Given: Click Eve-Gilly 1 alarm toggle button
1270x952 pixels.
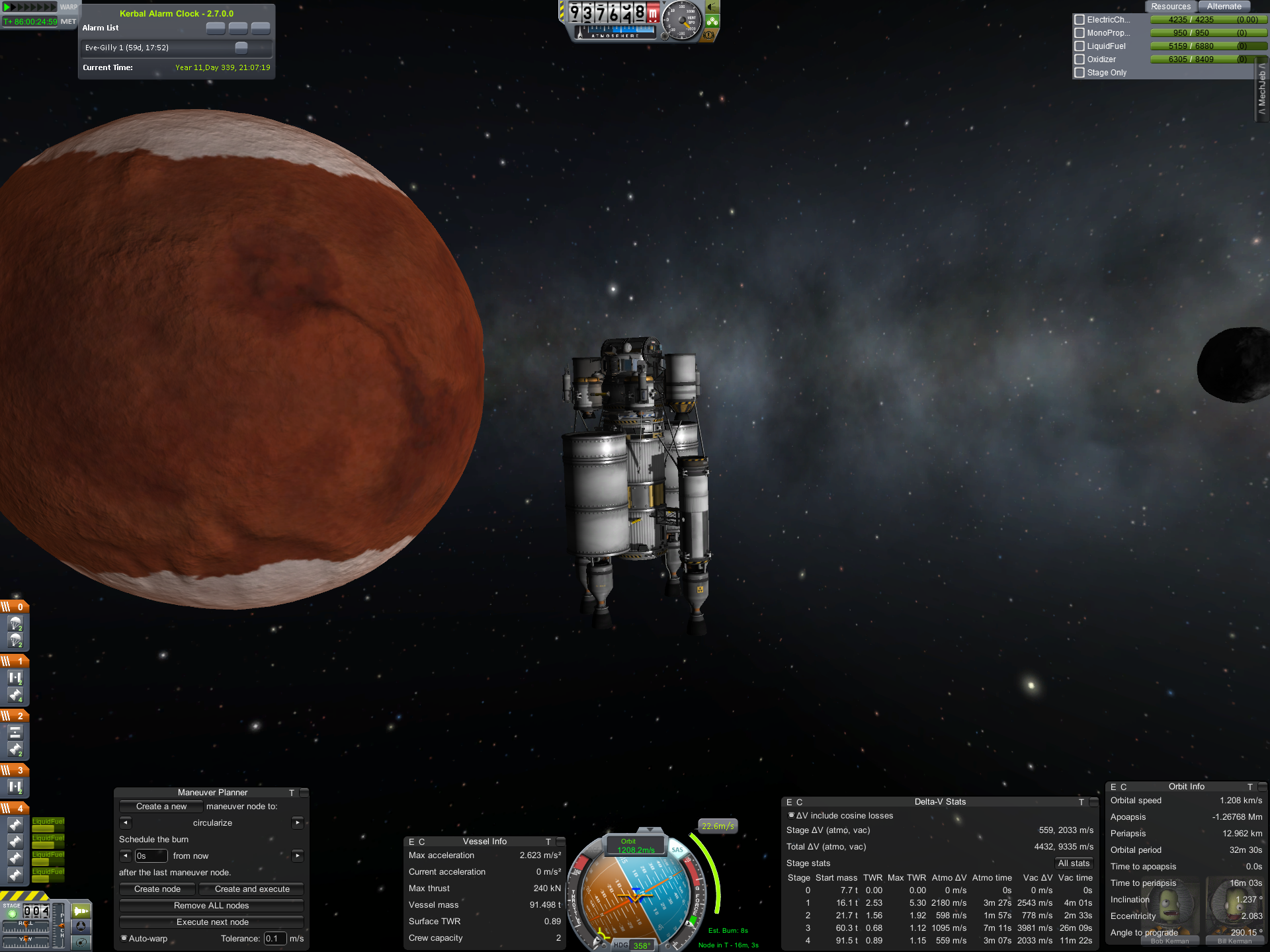Looking at the screenshot, I should [241, 48].
